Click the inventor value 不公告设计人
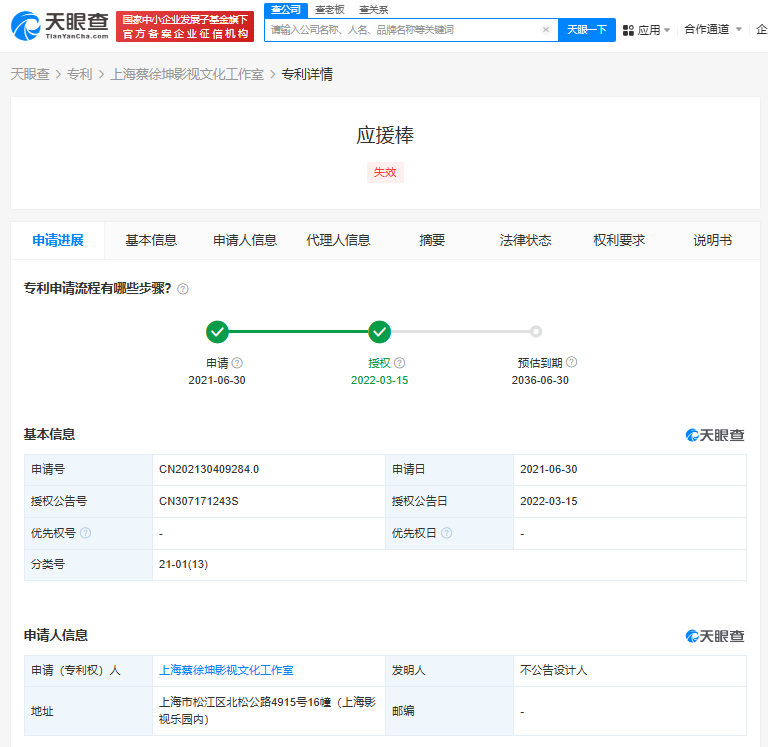Image resolution: width=768 pixels, height=747 pixels. tap(553, 670)
